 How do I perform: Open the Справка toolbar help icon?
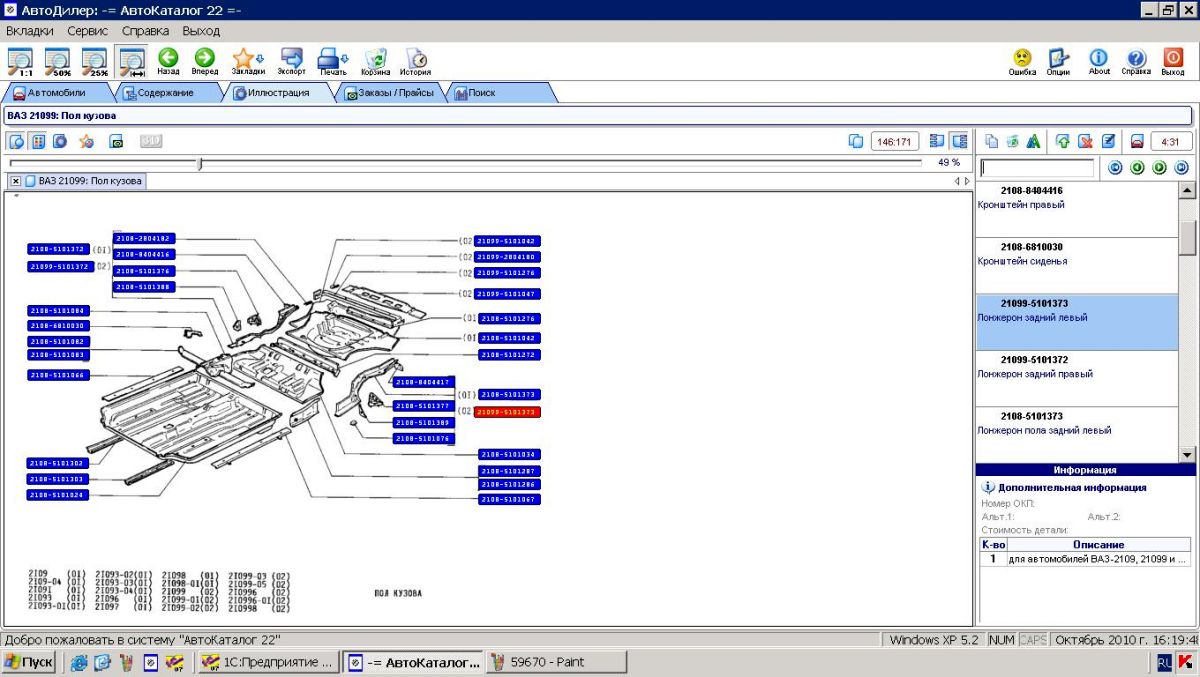(1136, 62)
